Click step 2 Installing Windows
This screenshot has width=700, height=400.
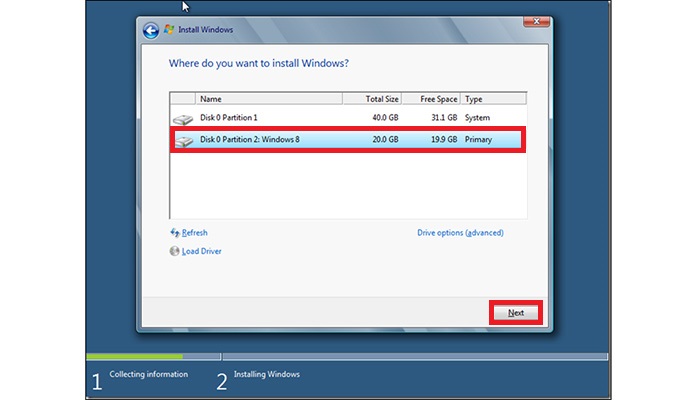coord(266,375)
